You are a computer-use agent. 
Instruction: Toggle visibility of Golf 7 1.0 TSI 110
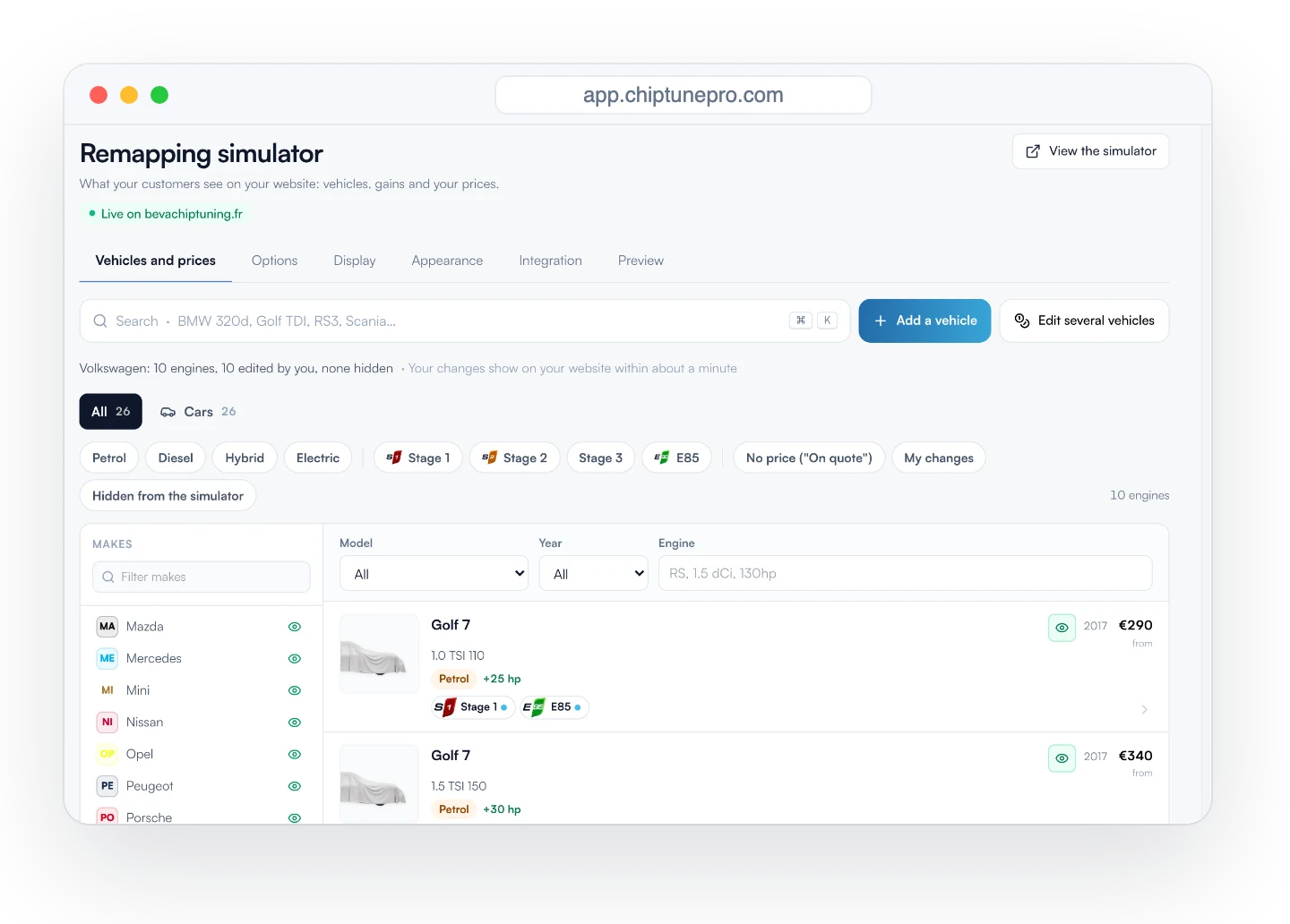(x=1062, y=628)
